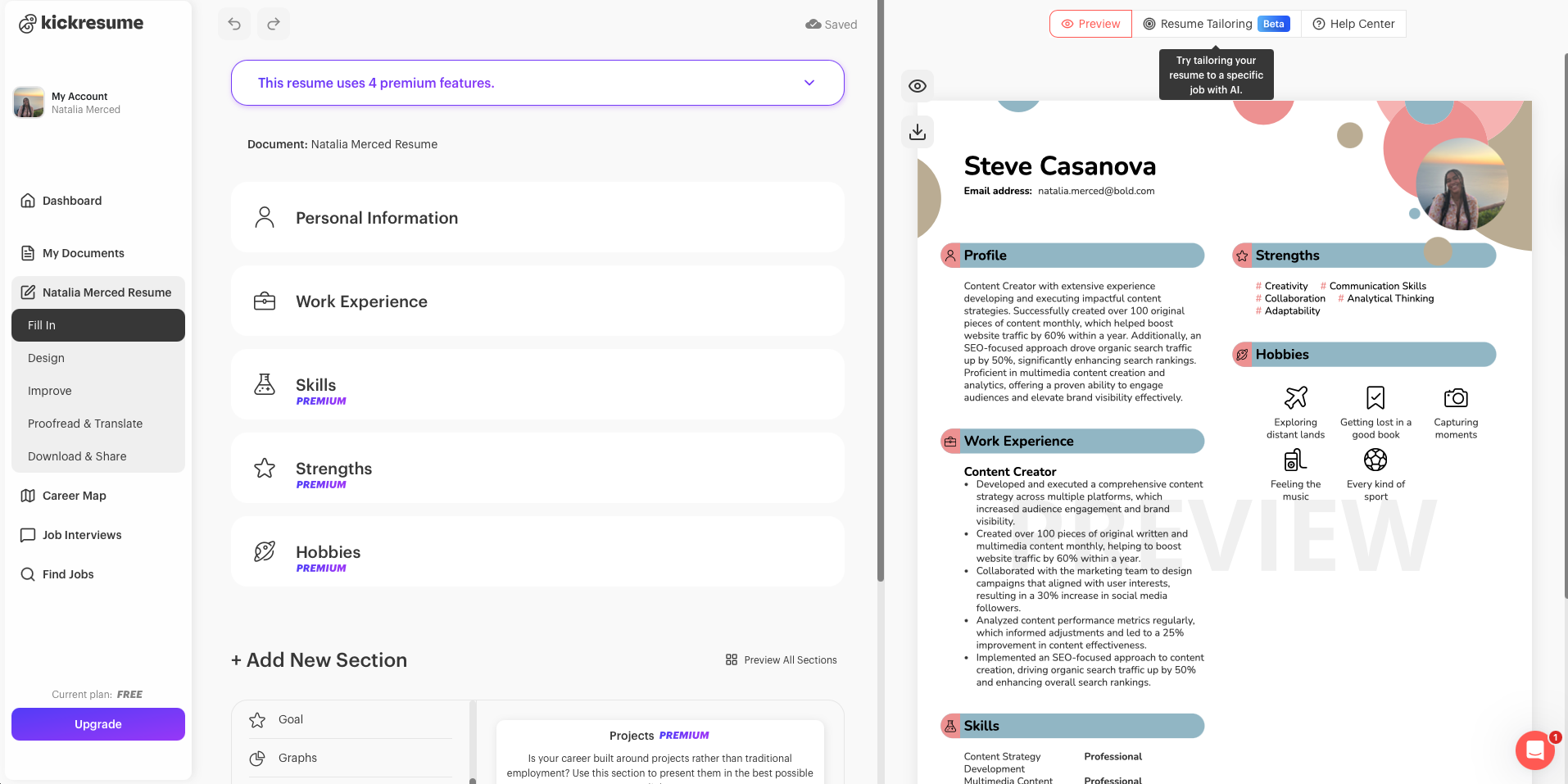Open Job Interviews in the sidebar

point(81,534)
